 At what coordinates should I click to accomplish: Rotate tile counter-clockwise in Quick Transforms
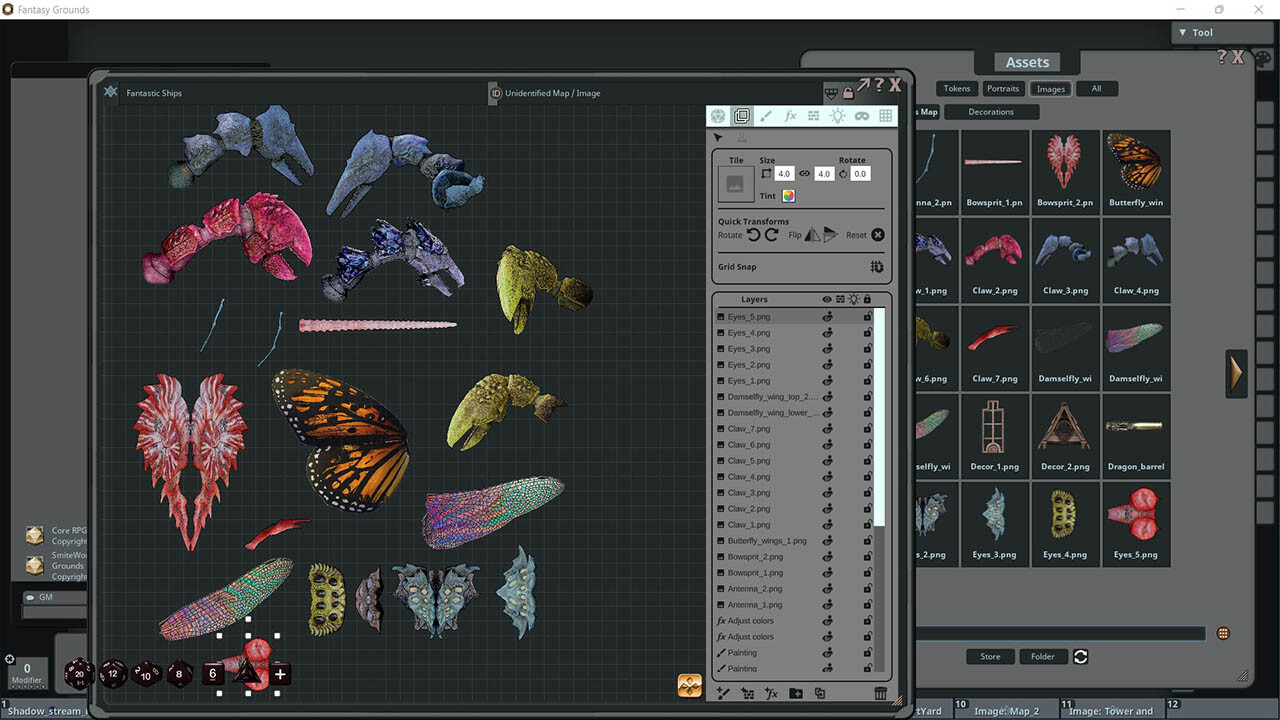point(754,235)
